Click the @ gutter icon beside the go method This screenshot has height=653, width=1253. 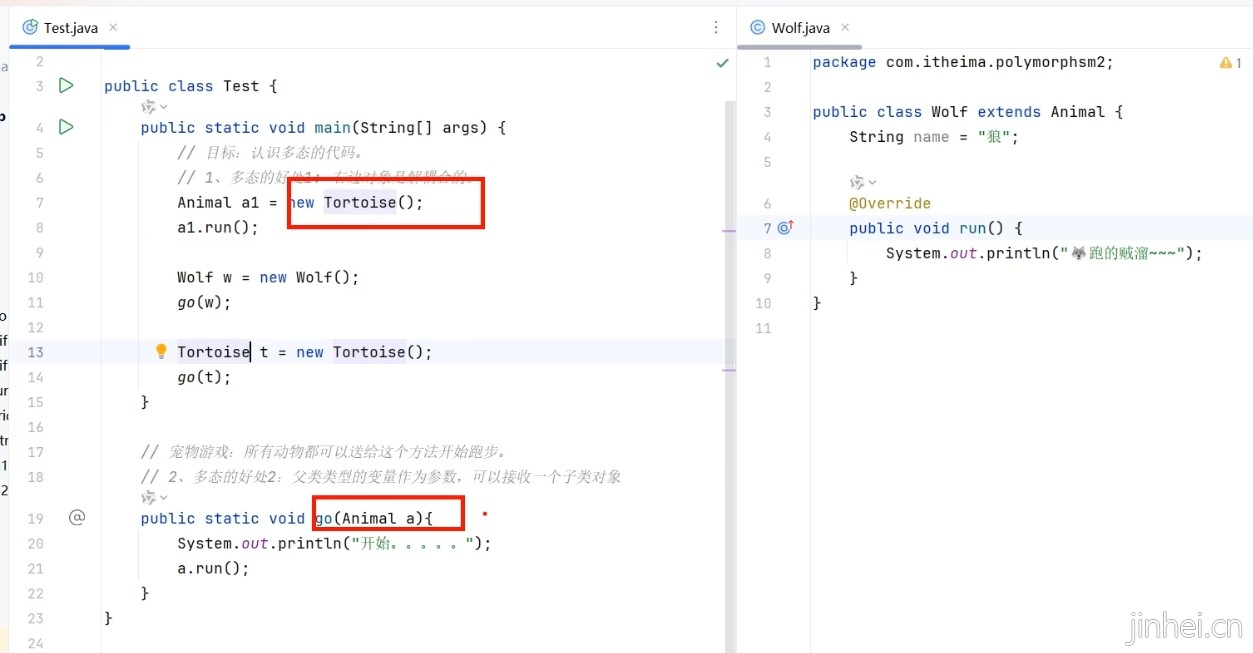[x=77, y=517]
